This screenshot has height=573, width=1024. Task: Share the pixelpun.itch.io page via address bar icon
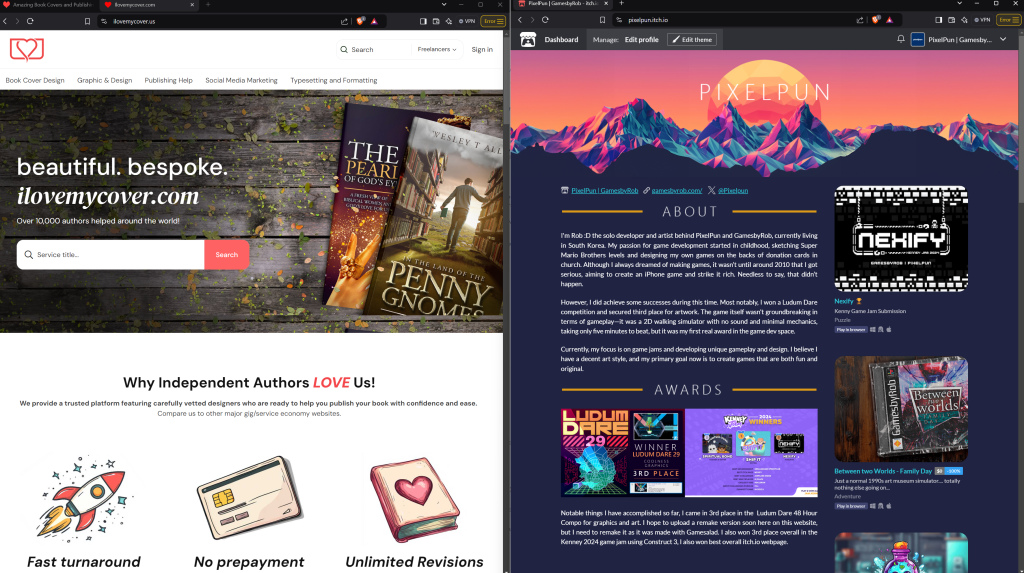(x=860, y=20)
